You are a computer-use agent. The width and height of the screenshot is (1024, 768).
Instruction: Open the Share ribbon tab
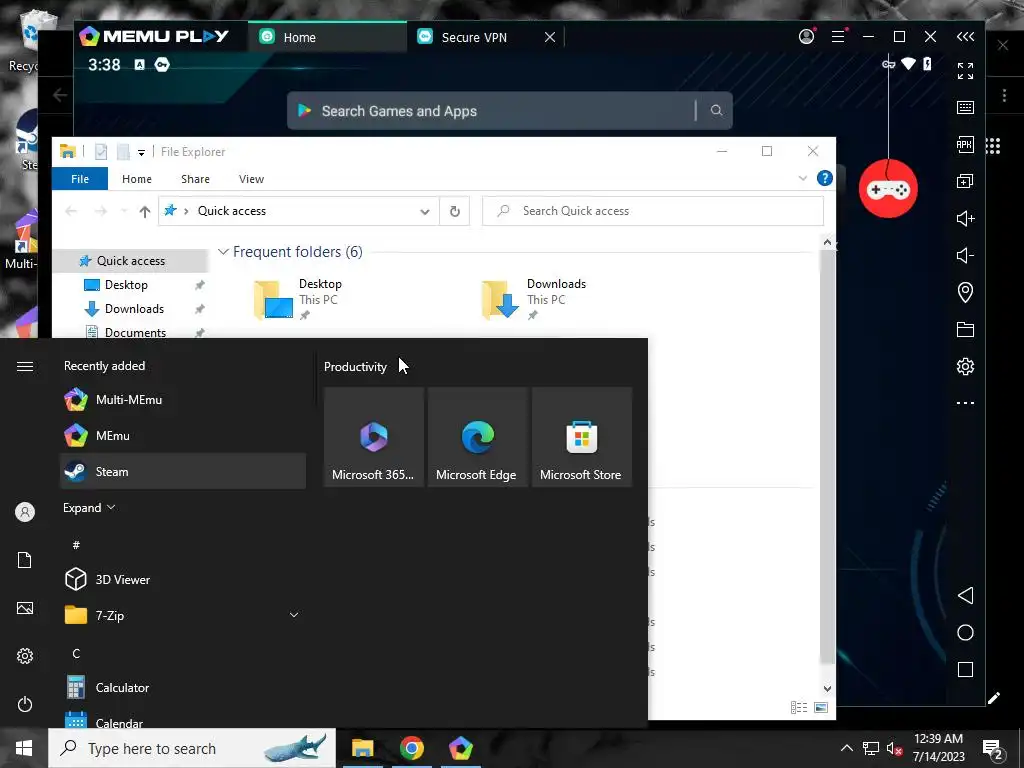click(x=195, y=178)
